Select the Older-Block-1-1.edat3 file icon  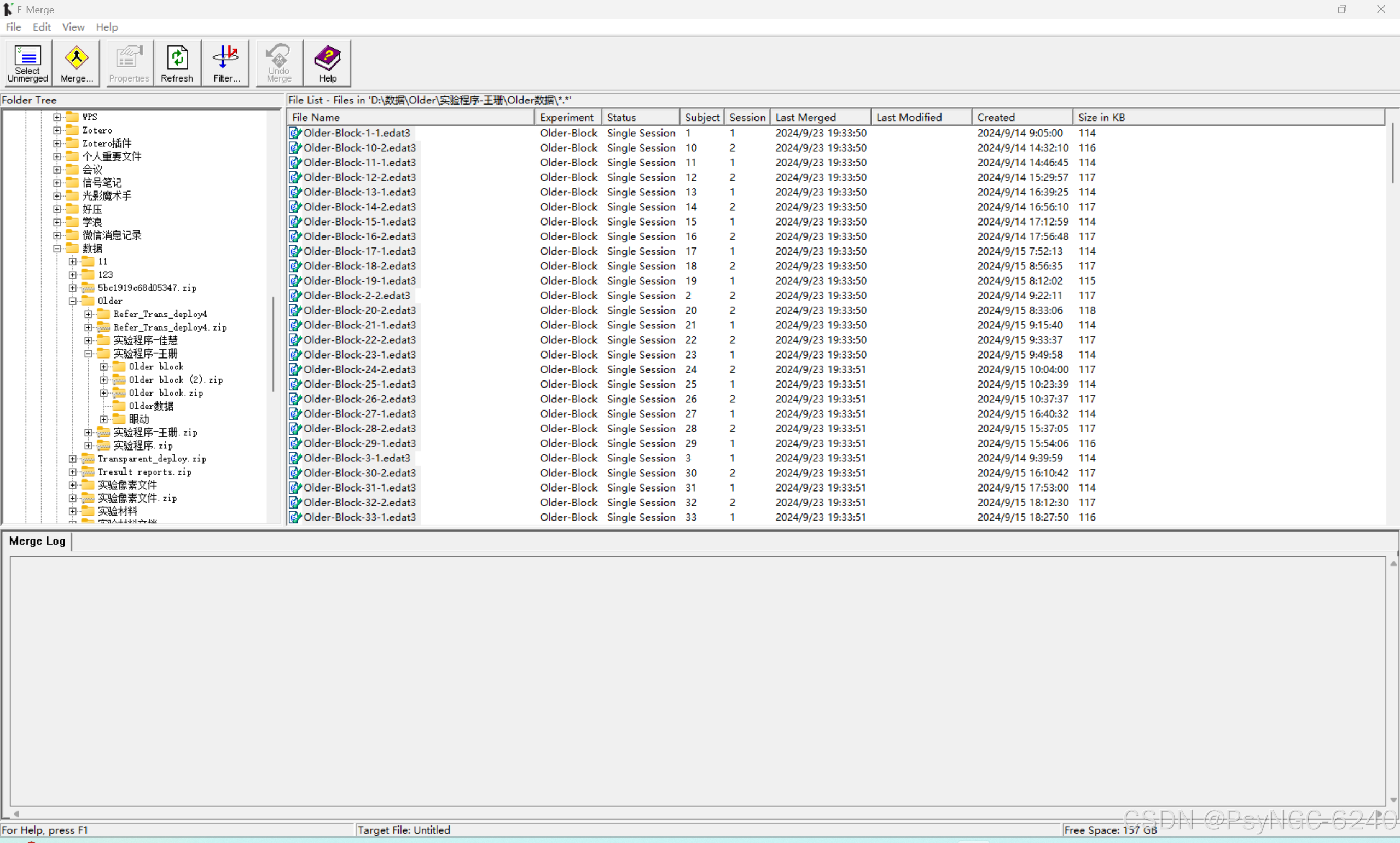tap(295, 133)
